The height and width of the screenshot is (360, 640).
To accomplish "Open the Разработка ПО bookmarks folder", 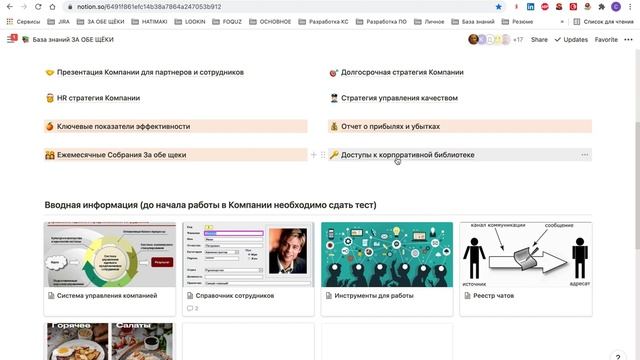I will point(381,22).
